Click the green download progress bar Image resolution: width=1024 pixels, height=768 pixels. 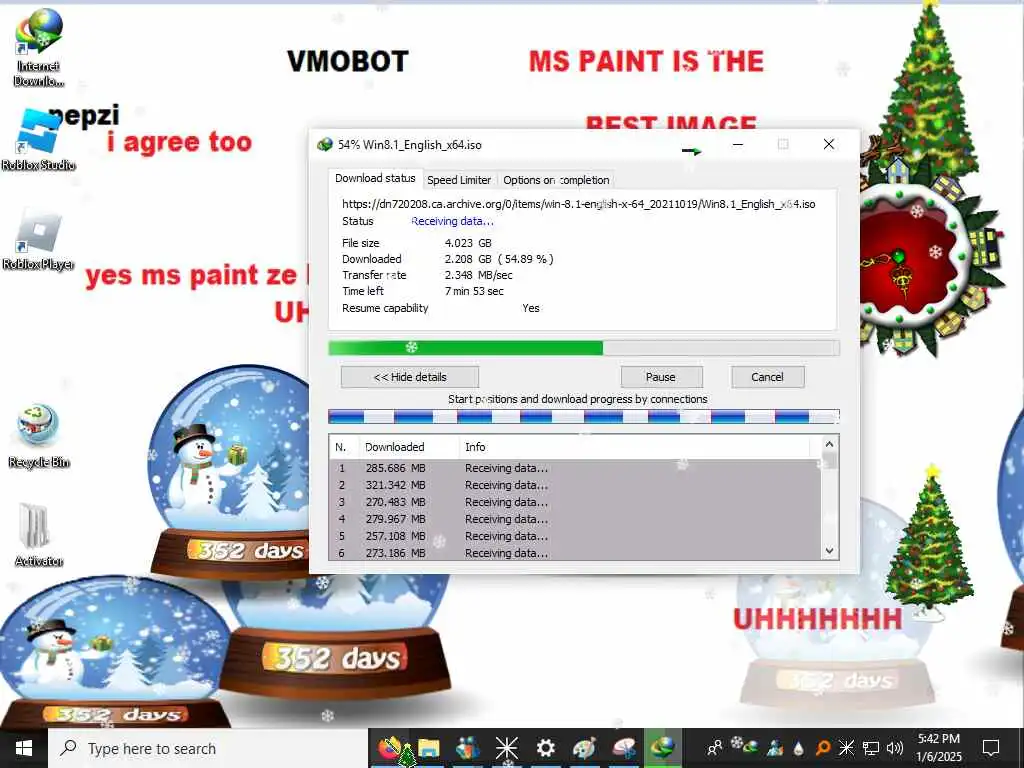[x=584, y=348]
